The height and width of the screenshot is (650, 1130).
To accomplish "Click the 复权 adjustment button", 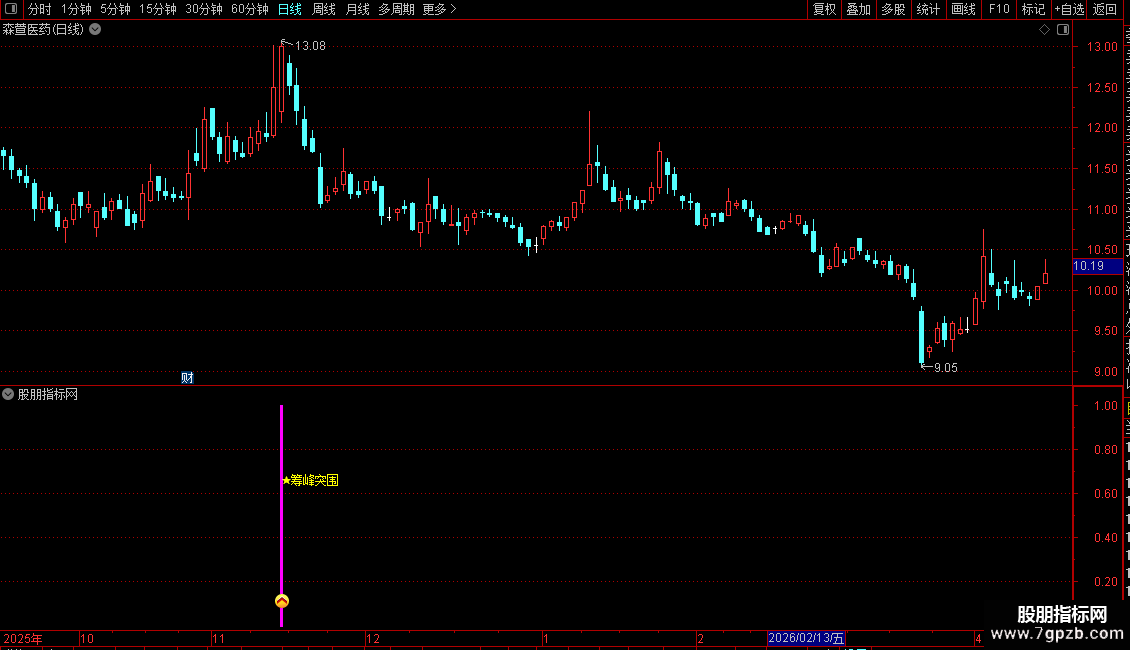I will tap(824, 9).
